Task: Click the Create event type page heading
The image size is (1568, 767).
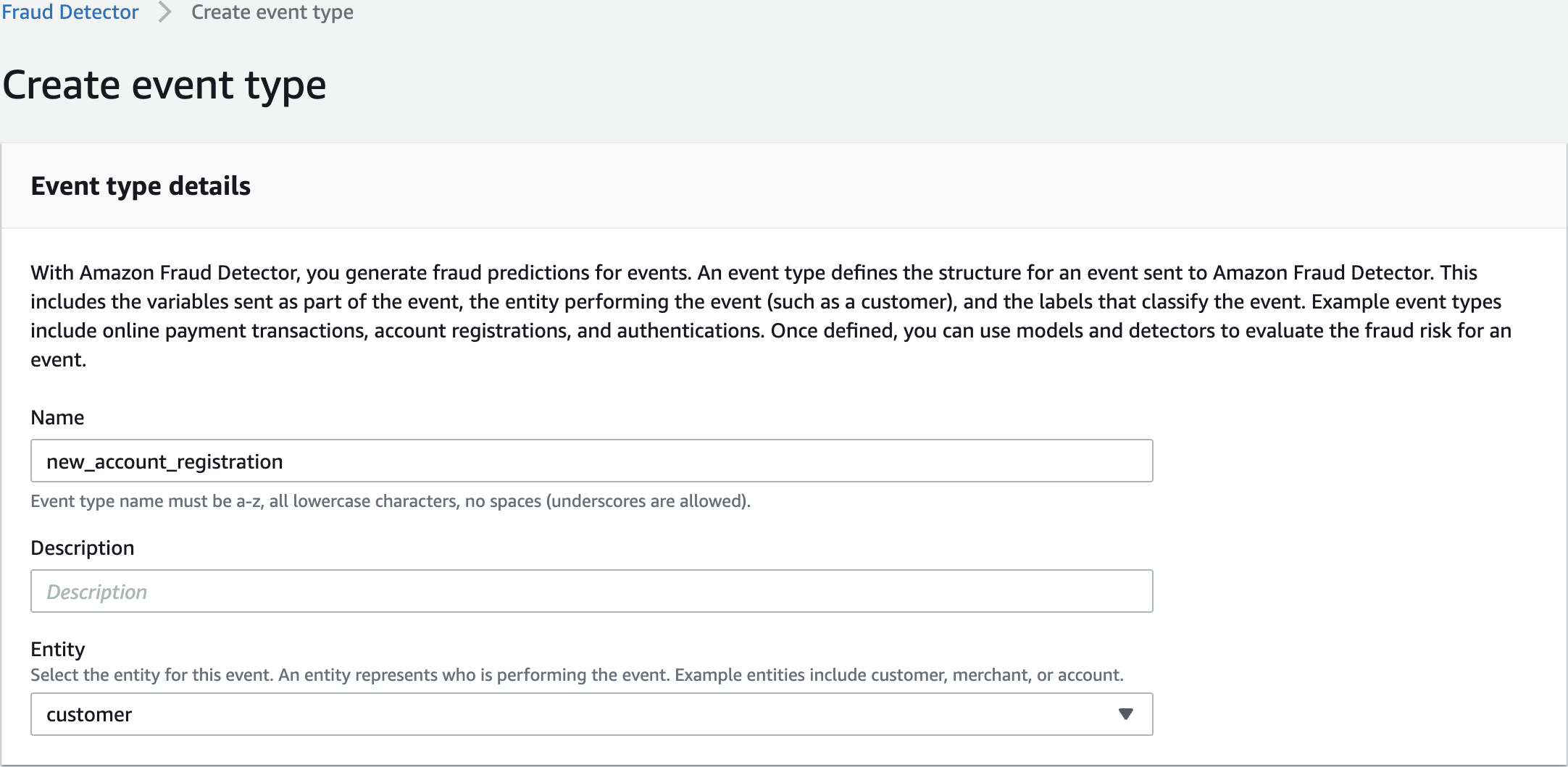Action: [x=164, y=85]
